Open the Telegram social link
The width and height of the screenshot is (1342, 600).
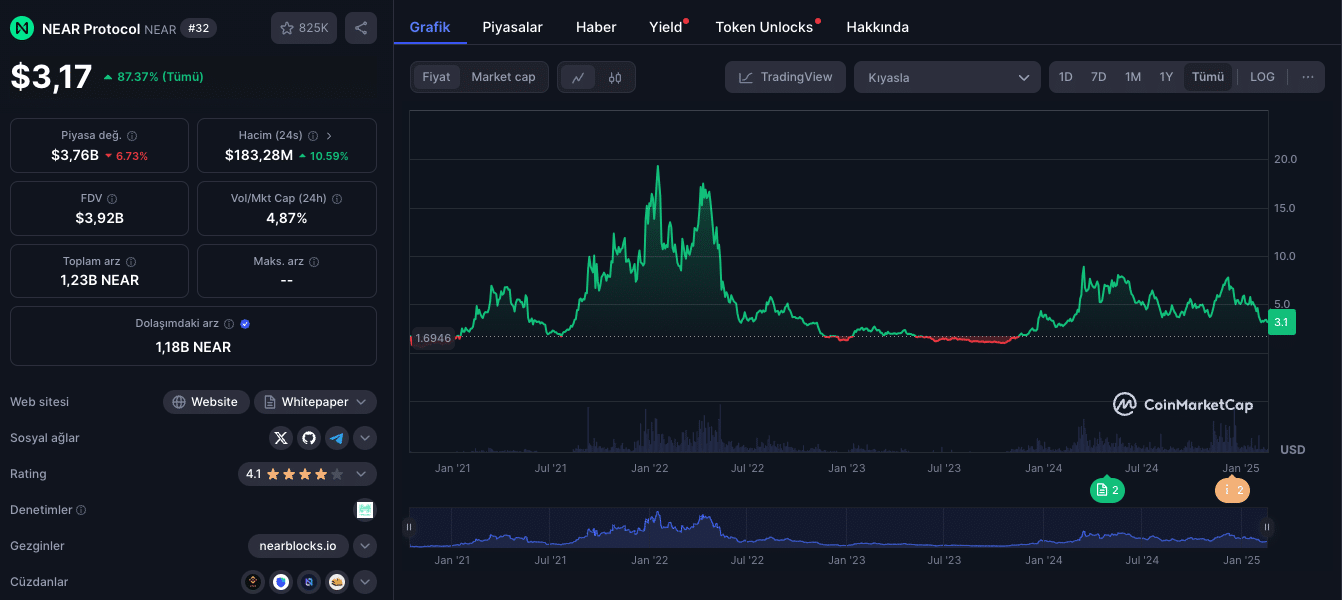coord(337,438)
